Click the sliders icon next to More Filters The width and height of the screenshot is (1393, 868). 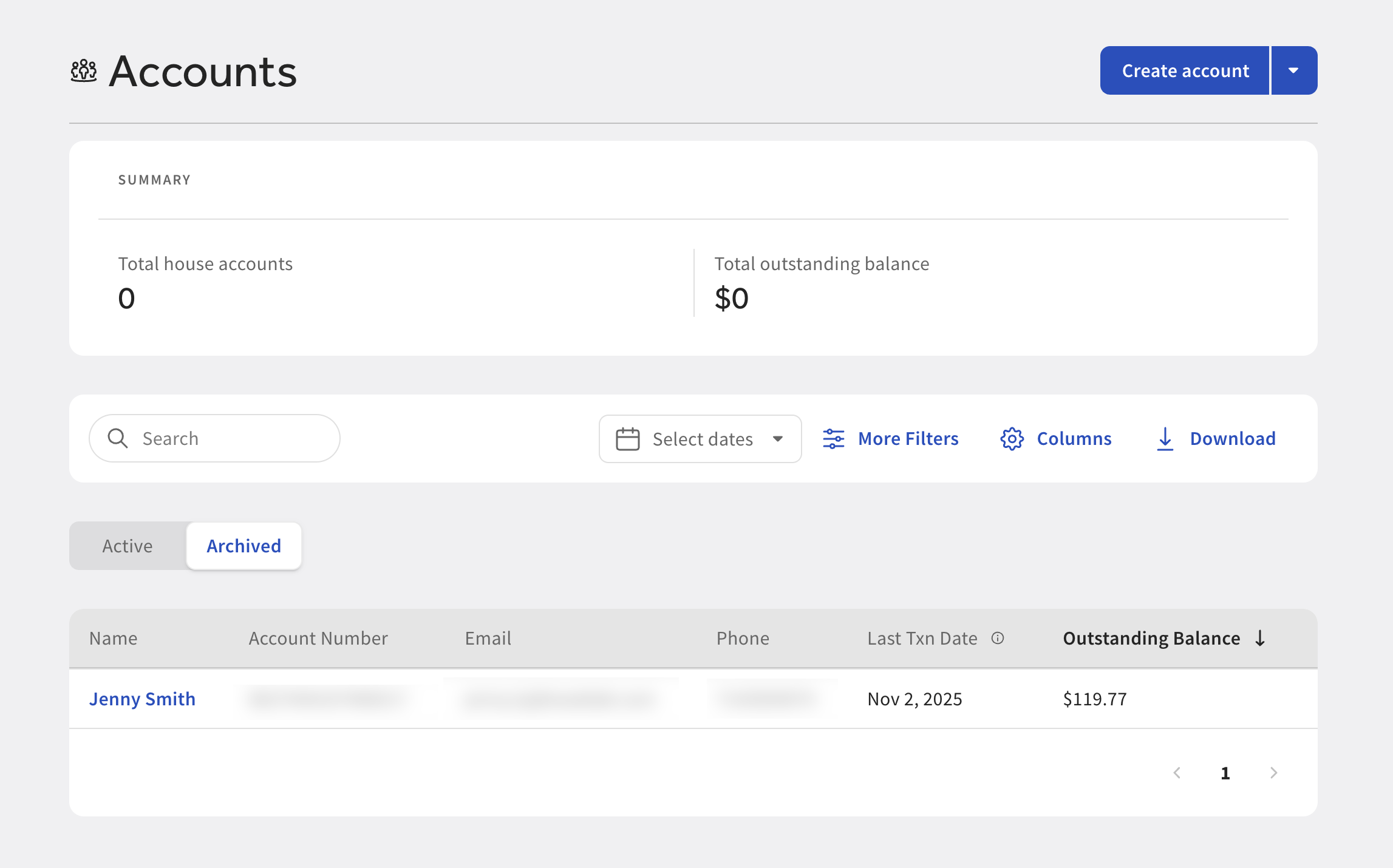(x=834, y=438)
